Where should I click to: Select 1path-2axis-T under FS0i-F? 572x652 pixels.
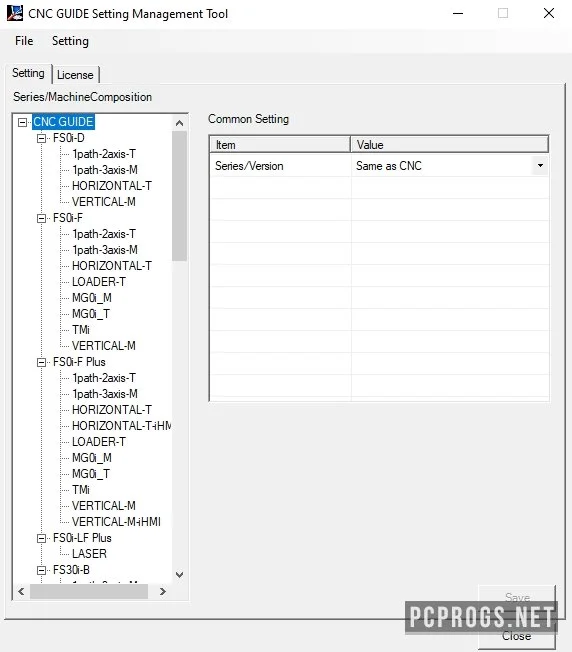[104, 234]
